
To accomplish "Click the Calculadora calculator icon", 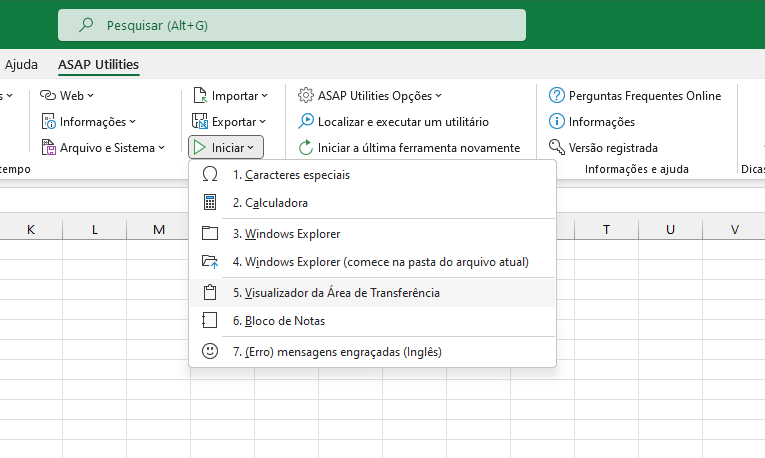I will click(x=210, y=202).
